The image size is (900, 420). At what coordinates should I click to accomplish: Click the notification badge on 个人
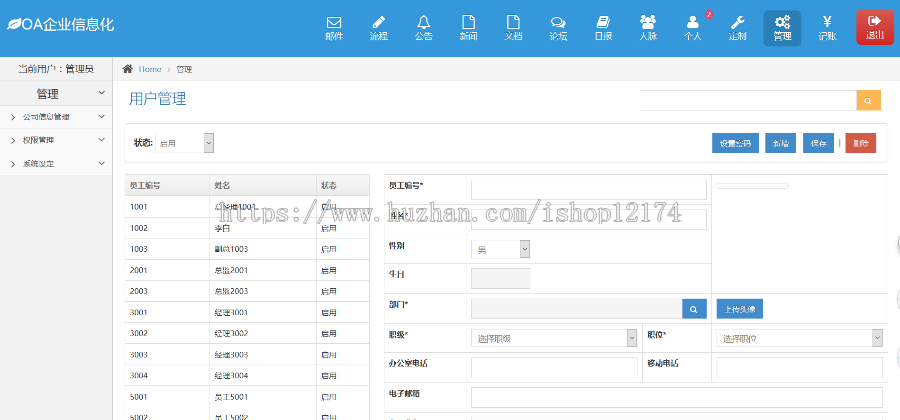pos(709,14)
